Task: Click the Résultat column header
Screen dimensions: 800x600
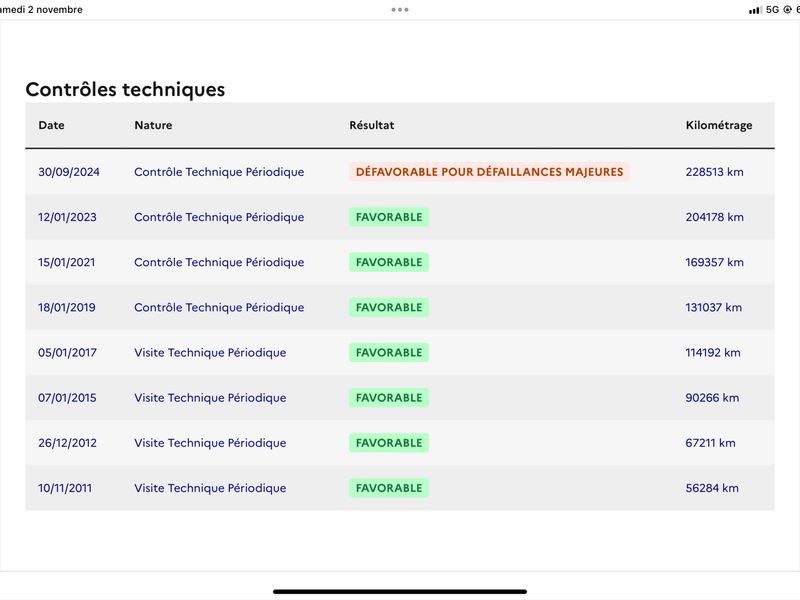Action: coord(371,125)
